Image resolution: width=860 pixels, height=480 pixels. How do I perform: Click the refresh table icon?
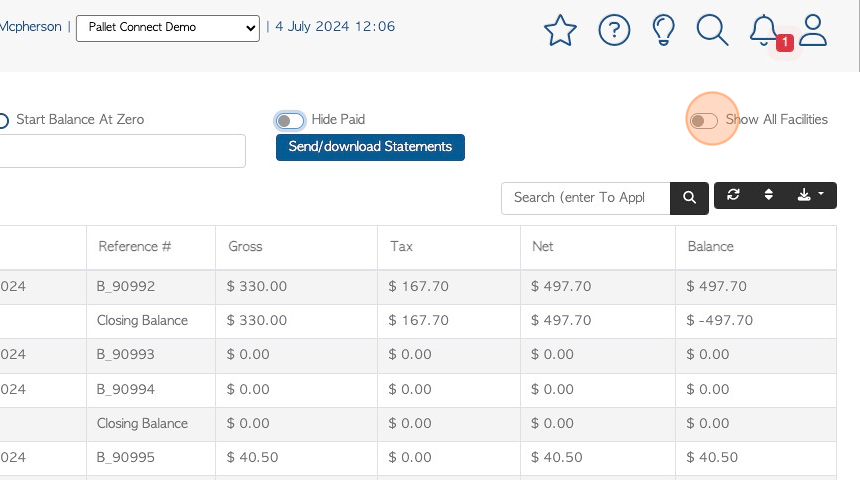(733, 195)
